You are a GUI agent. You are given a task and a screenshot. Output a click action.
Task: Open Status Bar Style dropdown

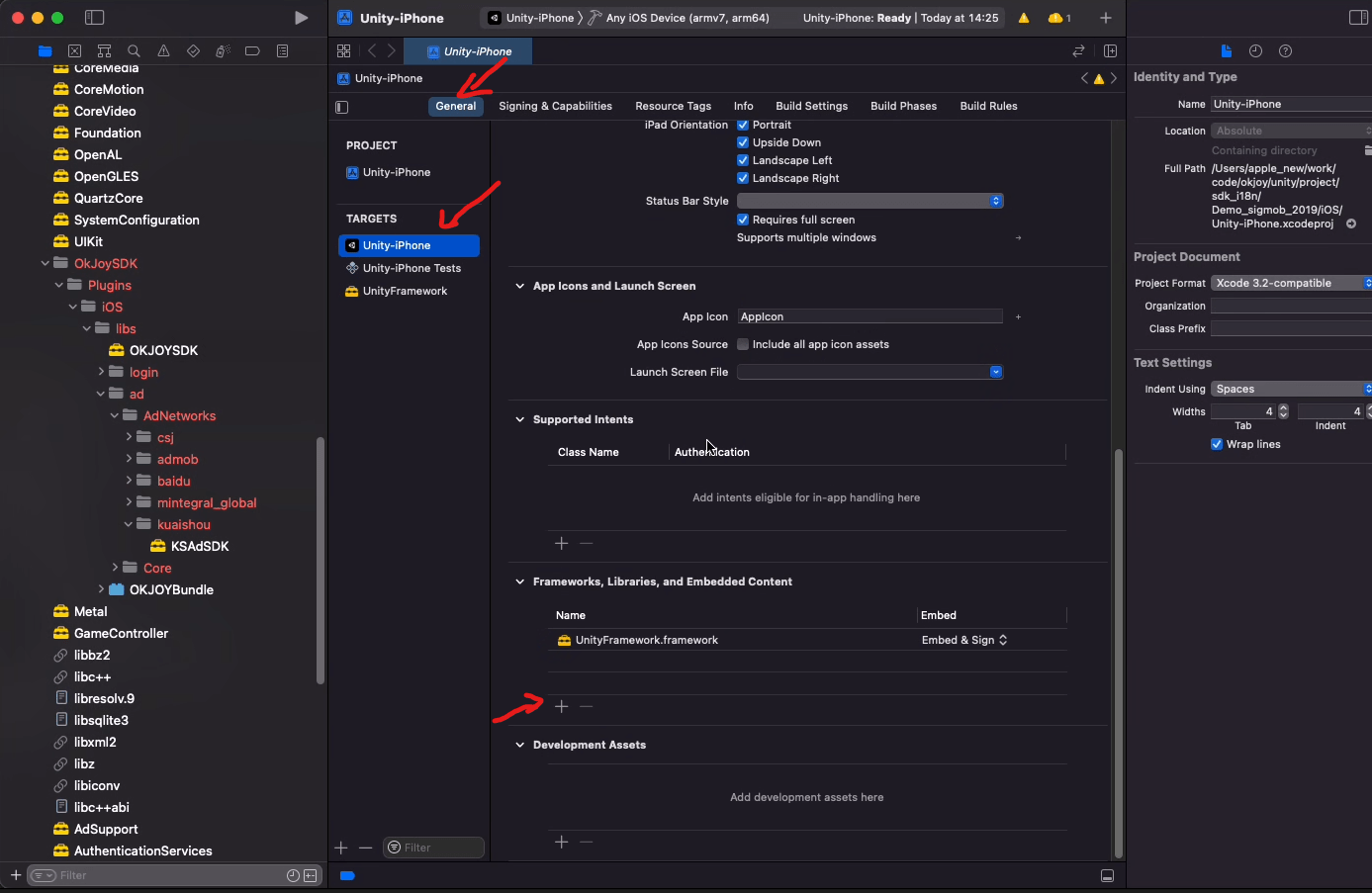pos(870,201)
